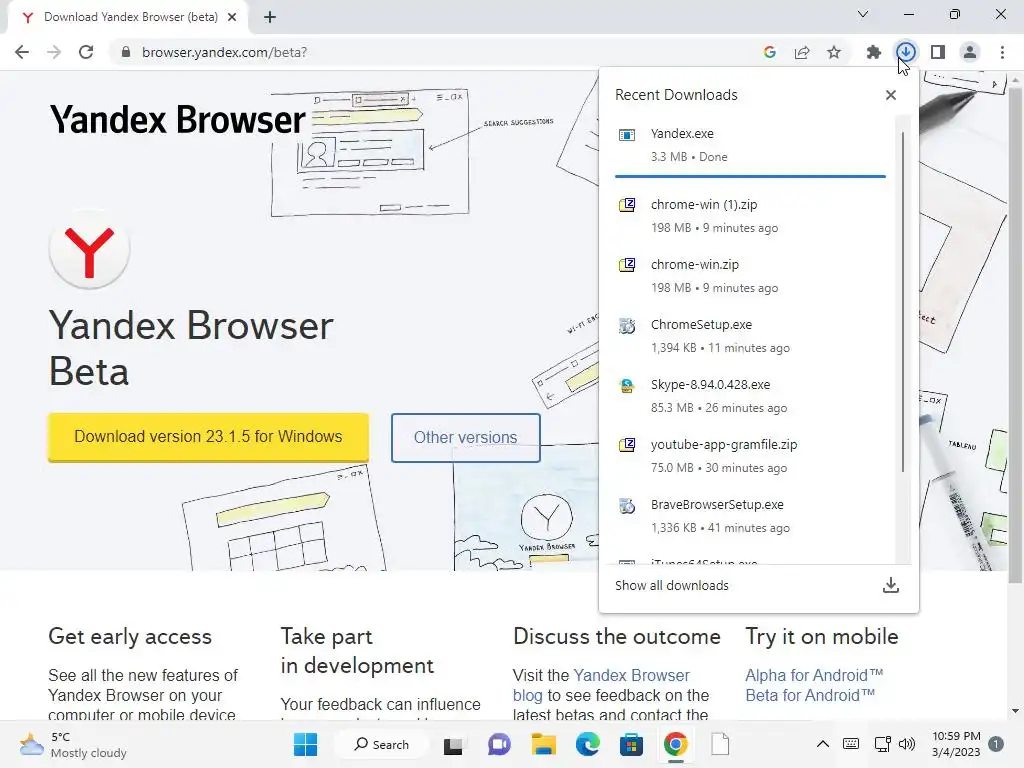The height and width of the screenshot is (768, 1024).
Task: Open Chrome three-dot menu
Action: 1002,52
